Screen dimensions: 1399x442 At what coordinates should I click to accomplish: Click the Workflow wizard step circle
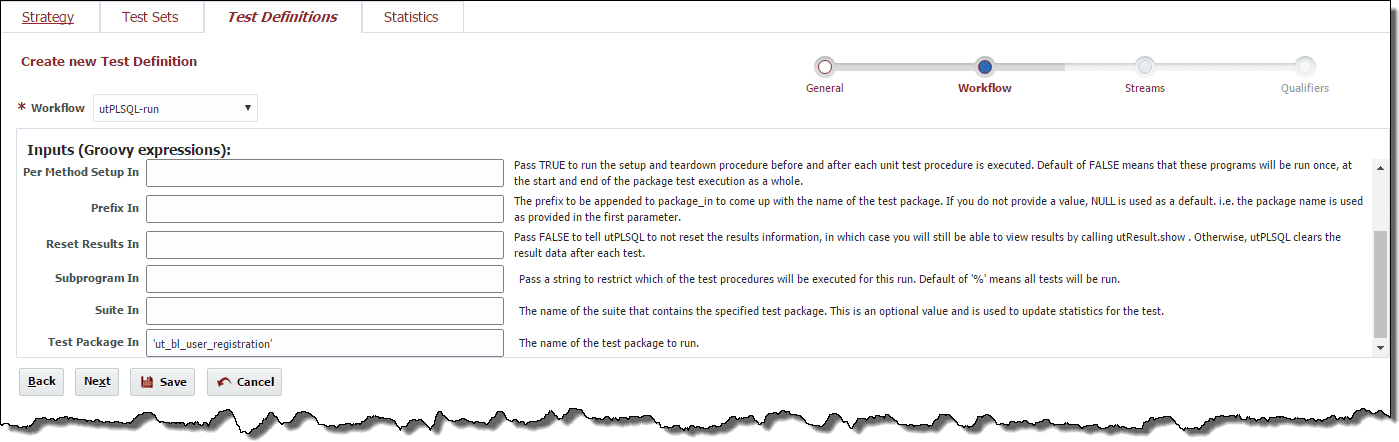[985, 67]
